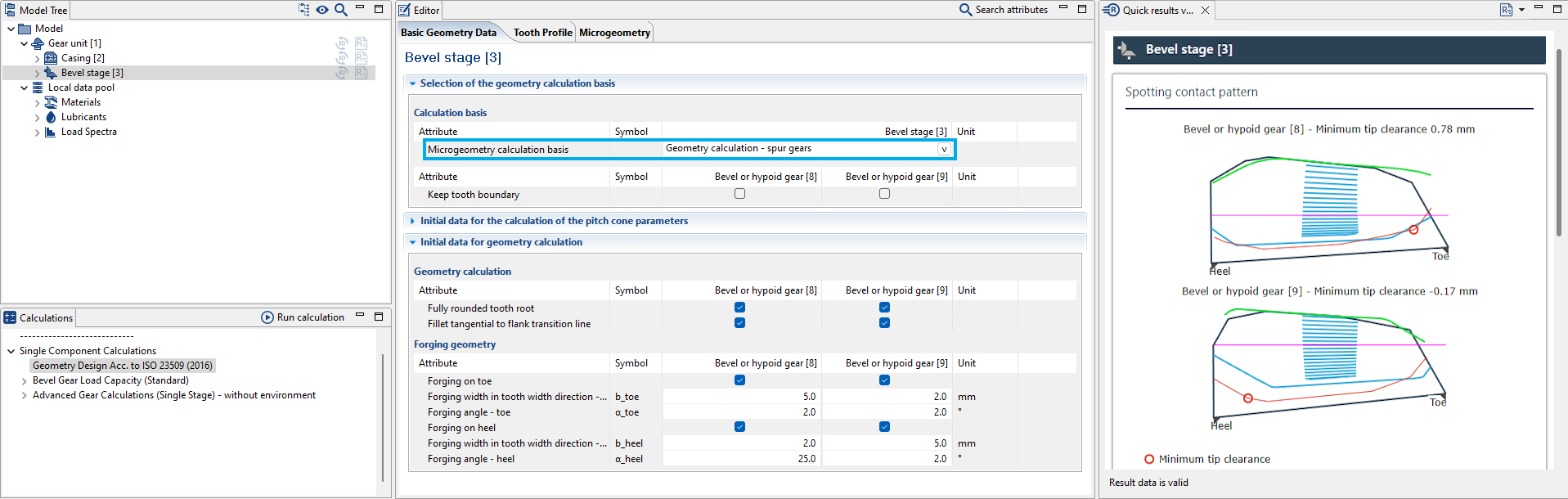1568x499 pixels.
Task: Uncheck Fully rounded tooth root for gear [9]
Action: pos(884,308)
